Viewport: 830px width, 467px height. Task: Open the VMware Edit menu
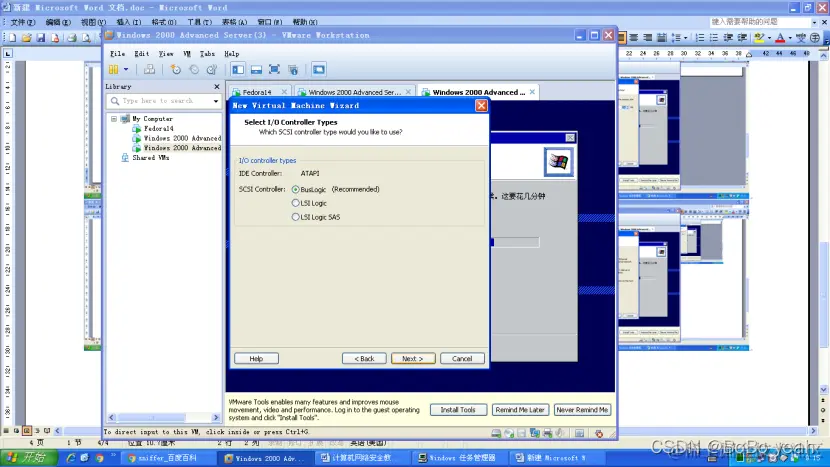click(x=141, y=53)
